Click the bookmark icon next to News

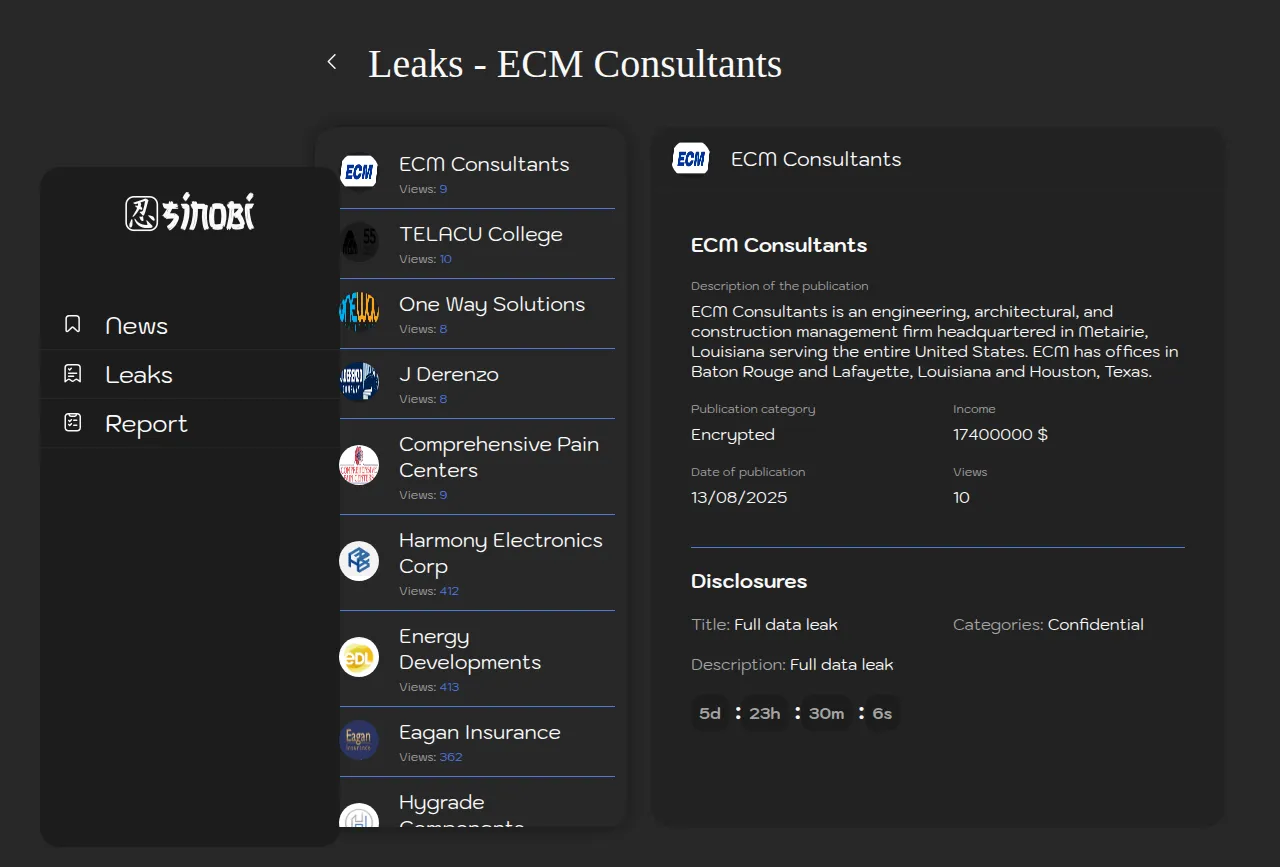click(x=73, y=324)
